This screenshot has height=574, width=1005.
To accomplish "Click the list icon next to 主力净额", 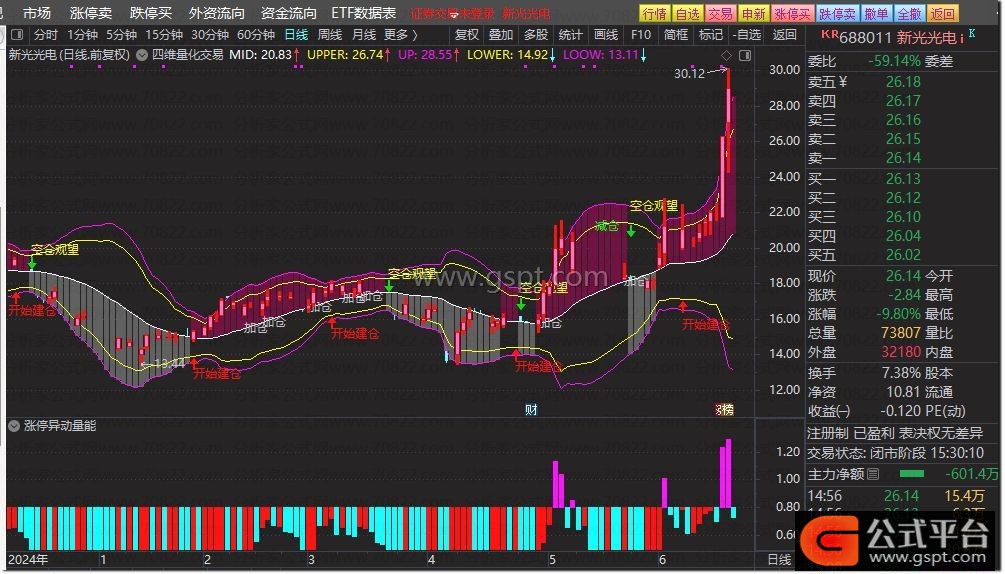I will 872,475.
